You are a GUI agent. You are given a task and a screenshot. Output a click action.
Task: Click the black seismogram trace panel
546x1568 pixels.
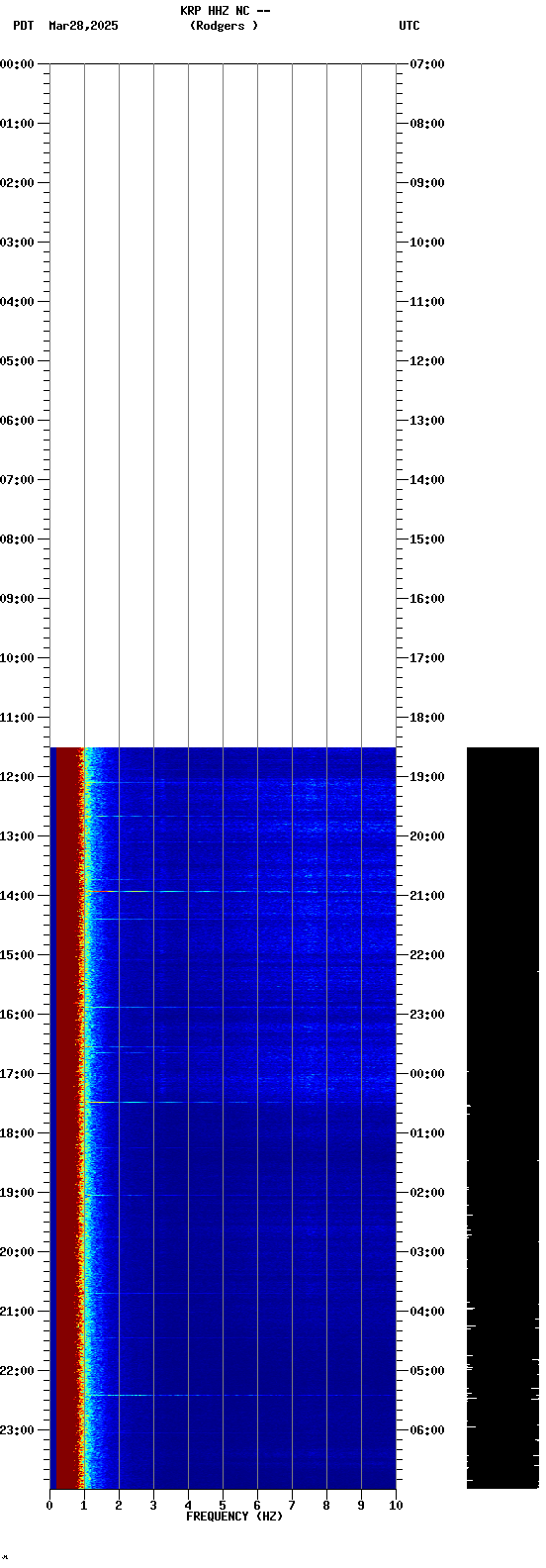pyautogui.click(x=502, y=1118)
